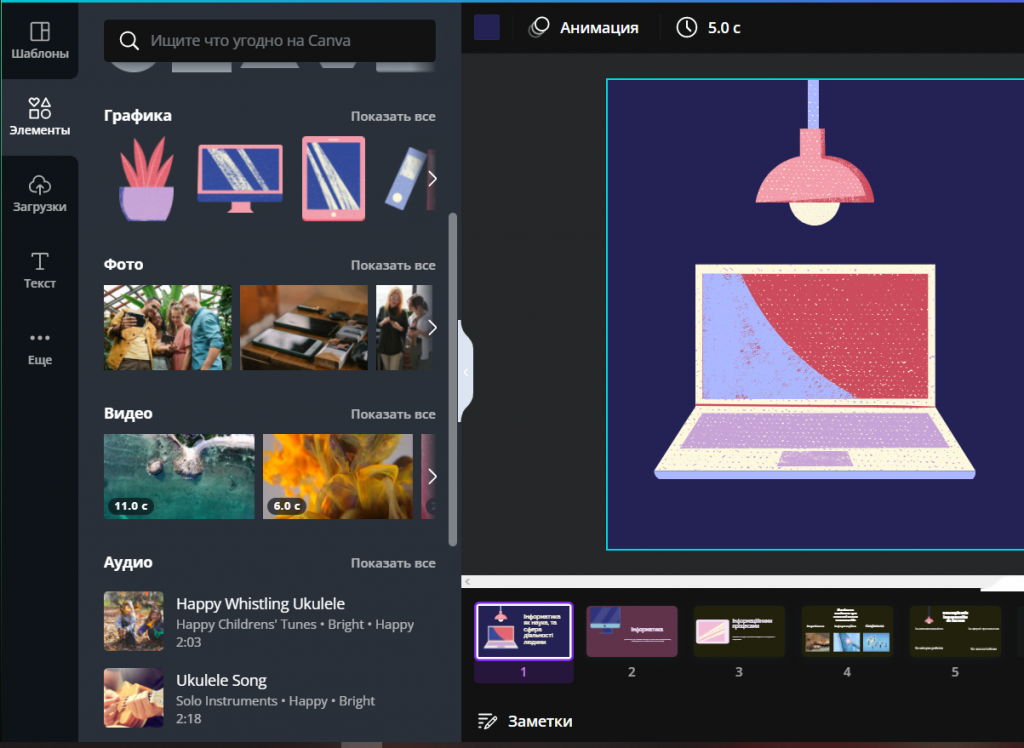
Task: Click the Анимация animation button
Action: point(584,28)
